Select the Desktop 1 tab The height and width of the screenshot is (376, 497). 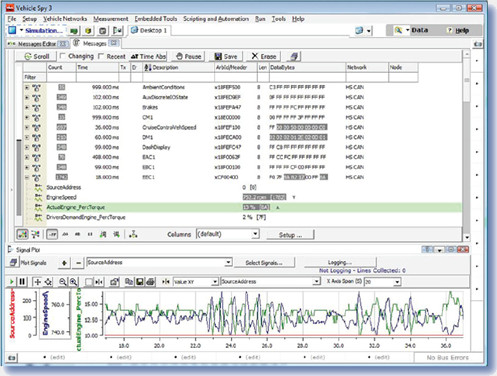coord(149,30)
